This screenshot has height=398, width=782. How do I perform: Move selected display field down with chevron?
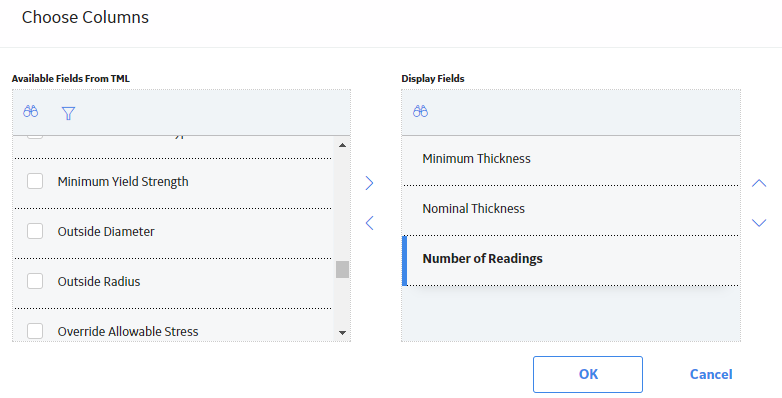click(x=759, y=222)
